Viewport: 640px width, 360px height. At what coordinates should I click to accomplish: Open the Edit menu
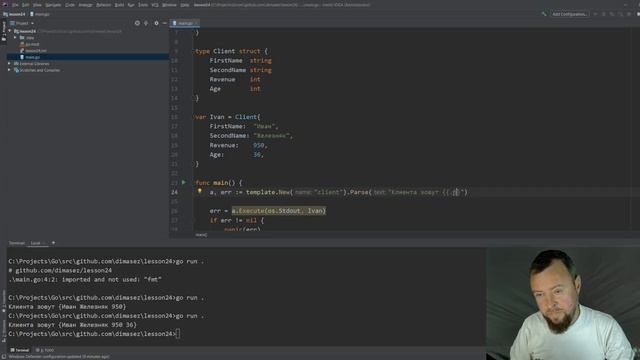[25, 5]
